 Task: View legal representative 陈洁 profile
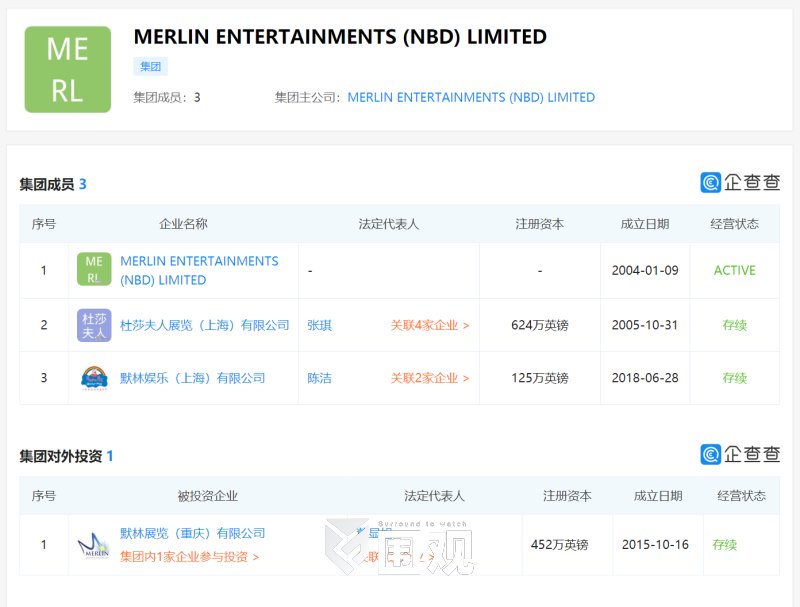pos(319,378)
